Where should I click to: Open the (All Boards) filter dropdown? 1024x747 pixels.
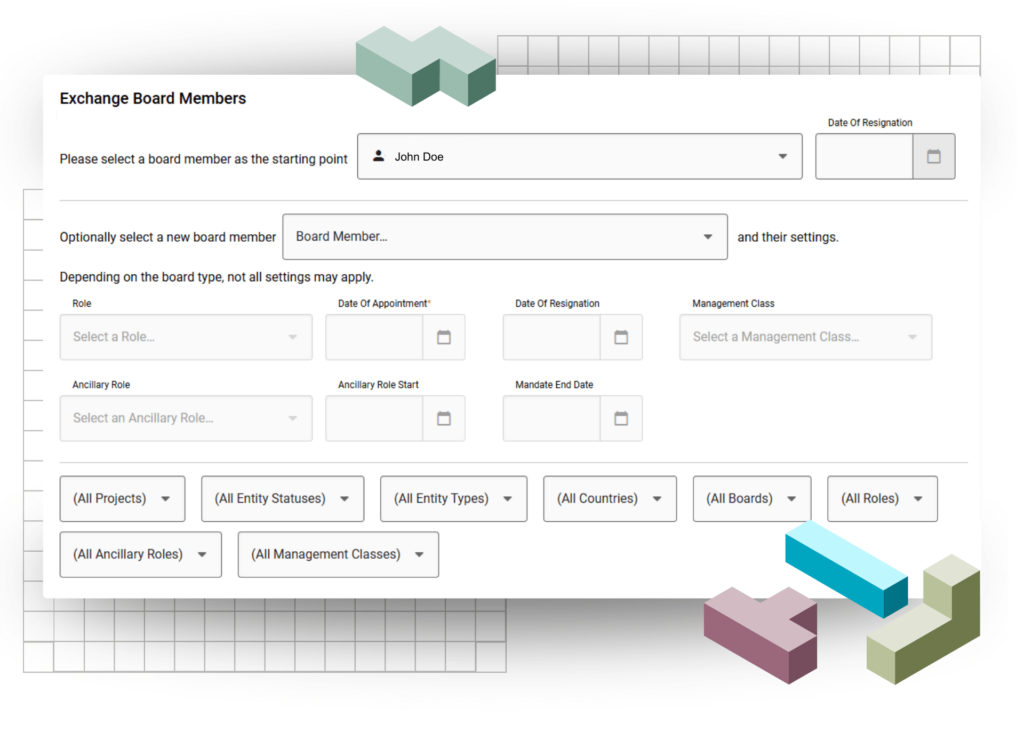click(x=751, y=499)
